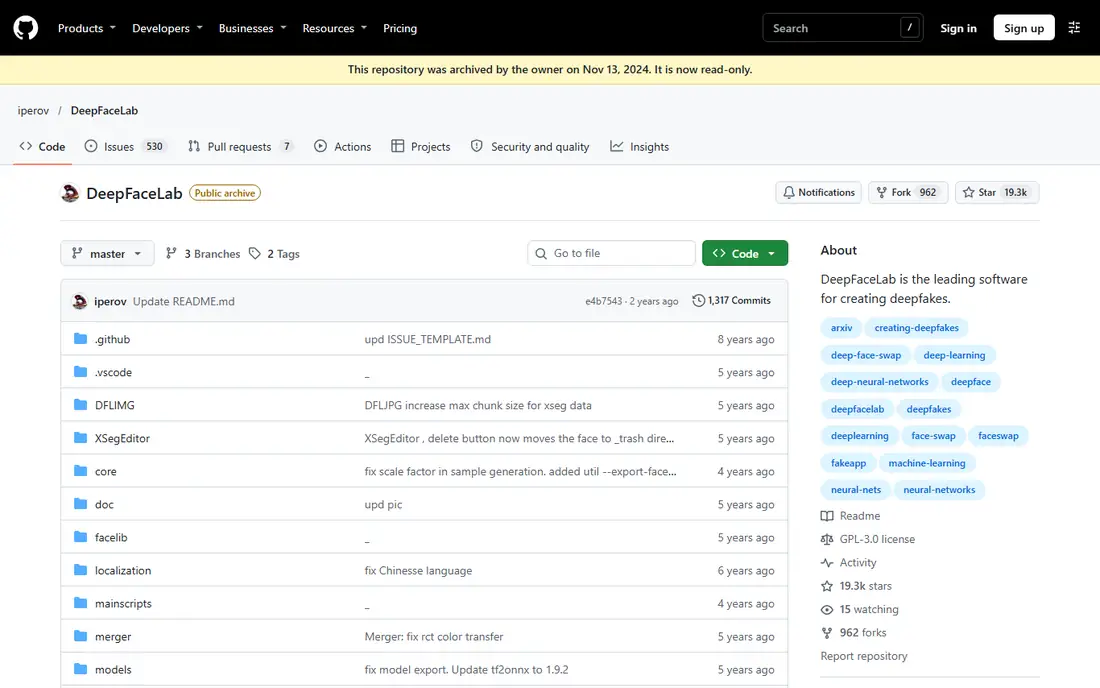Screen dimensions: 1100x688
Task: Open the Security and quality tab
Action: (530, 147)
